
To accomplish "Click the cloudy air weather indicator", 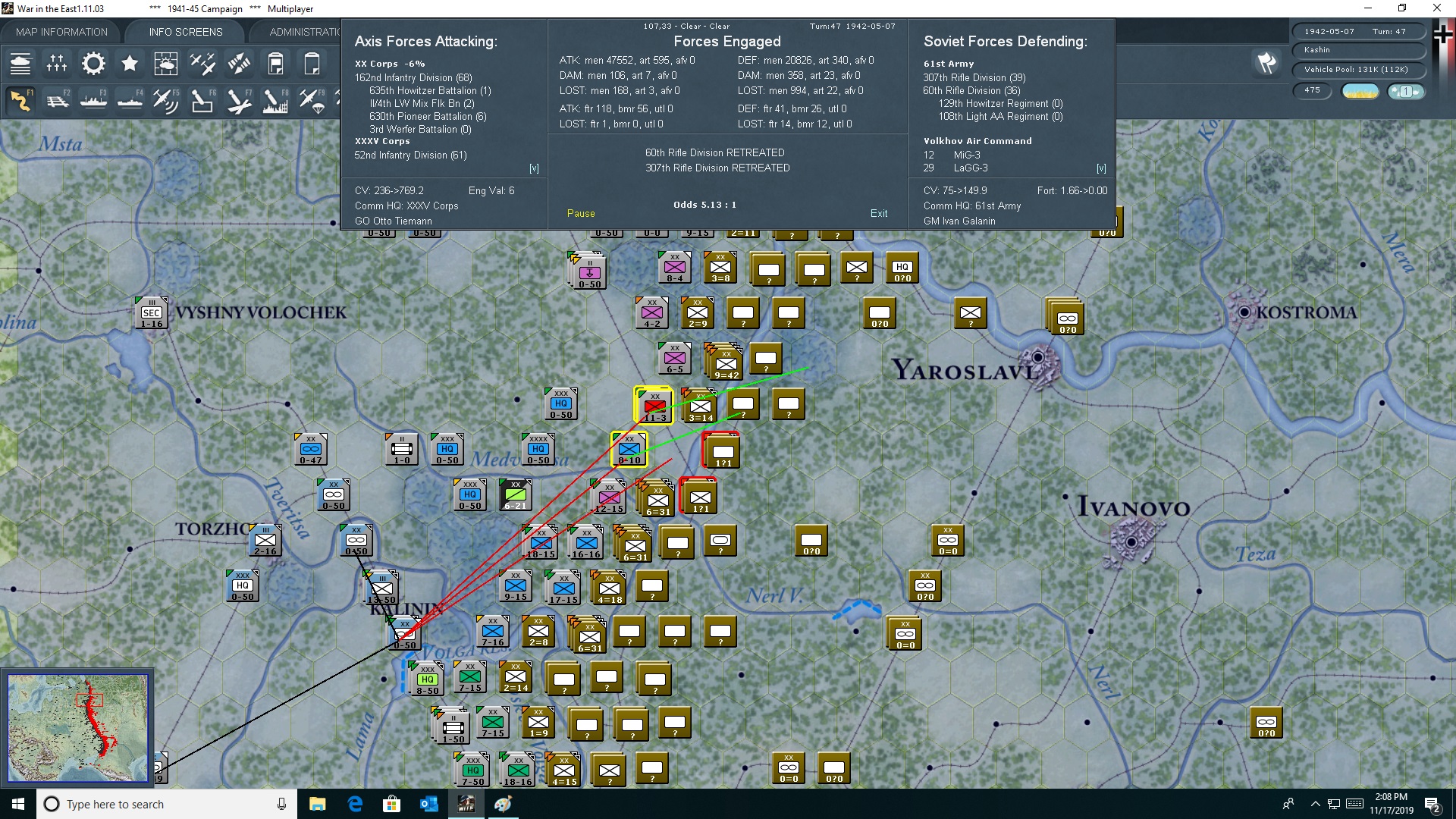I will (x=1405, y=91).
